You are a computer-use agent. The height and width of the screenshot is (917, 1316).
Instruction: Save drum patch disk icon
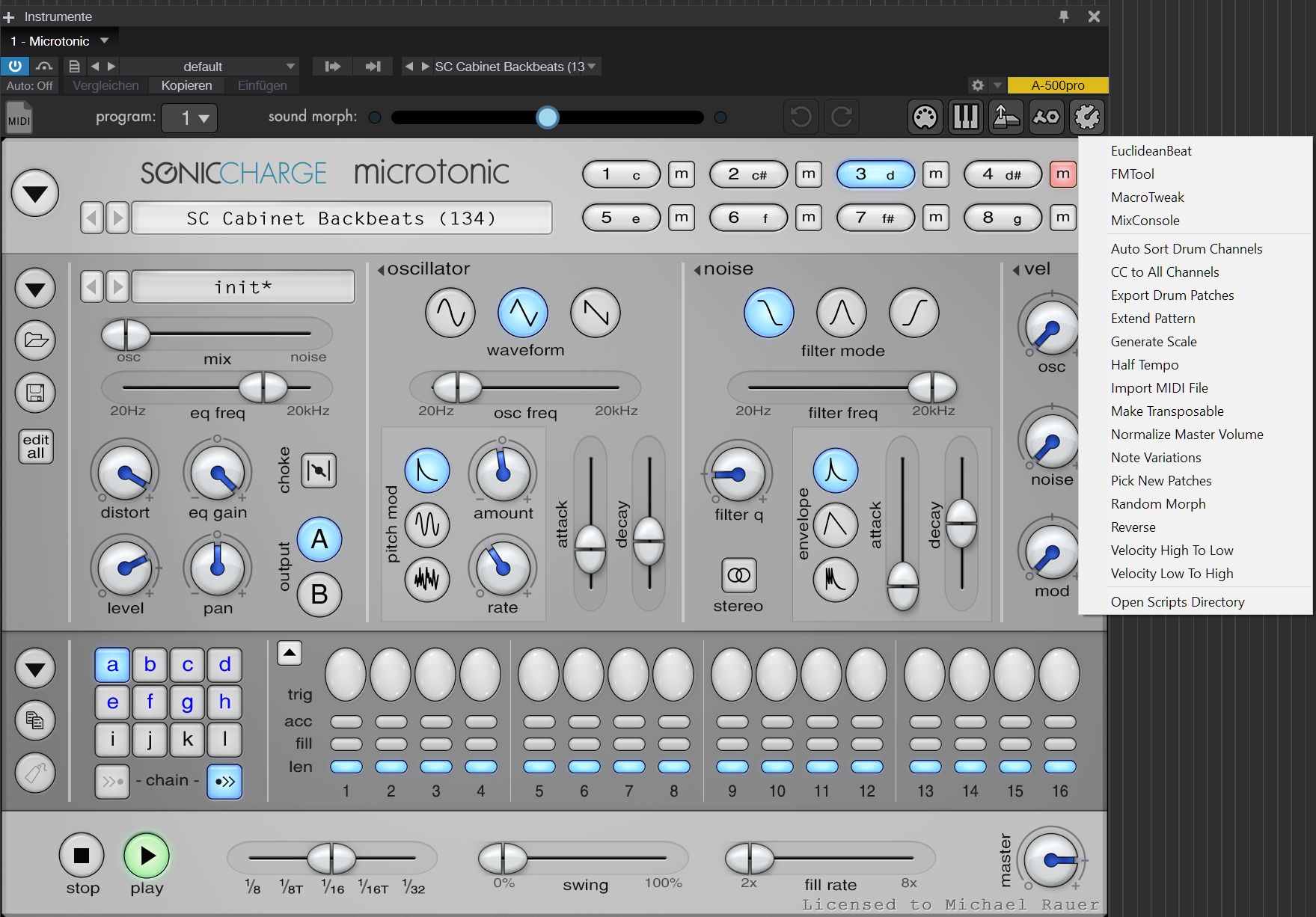(x=35, y=393)
